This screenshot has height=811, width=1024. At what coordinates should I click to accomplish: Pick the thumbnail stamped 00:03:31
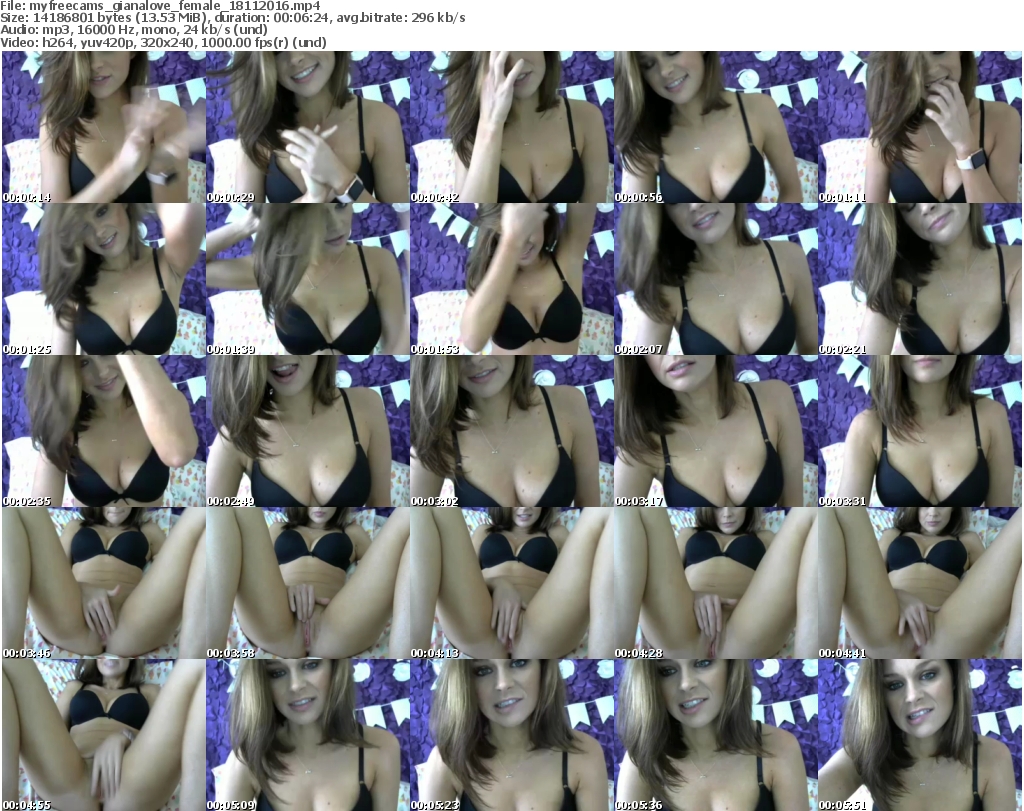[920, 431]
